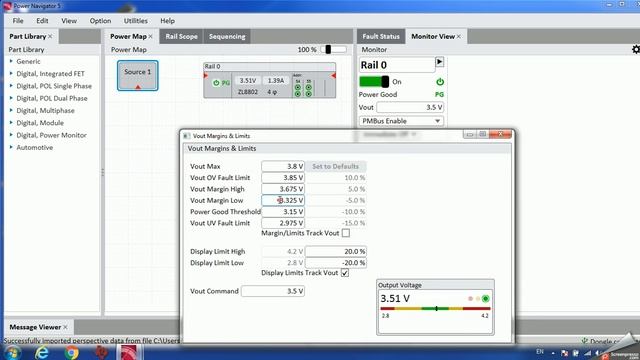Expand the Automotive category
Screen dimensions: 640x360
(x=11, y=147)
